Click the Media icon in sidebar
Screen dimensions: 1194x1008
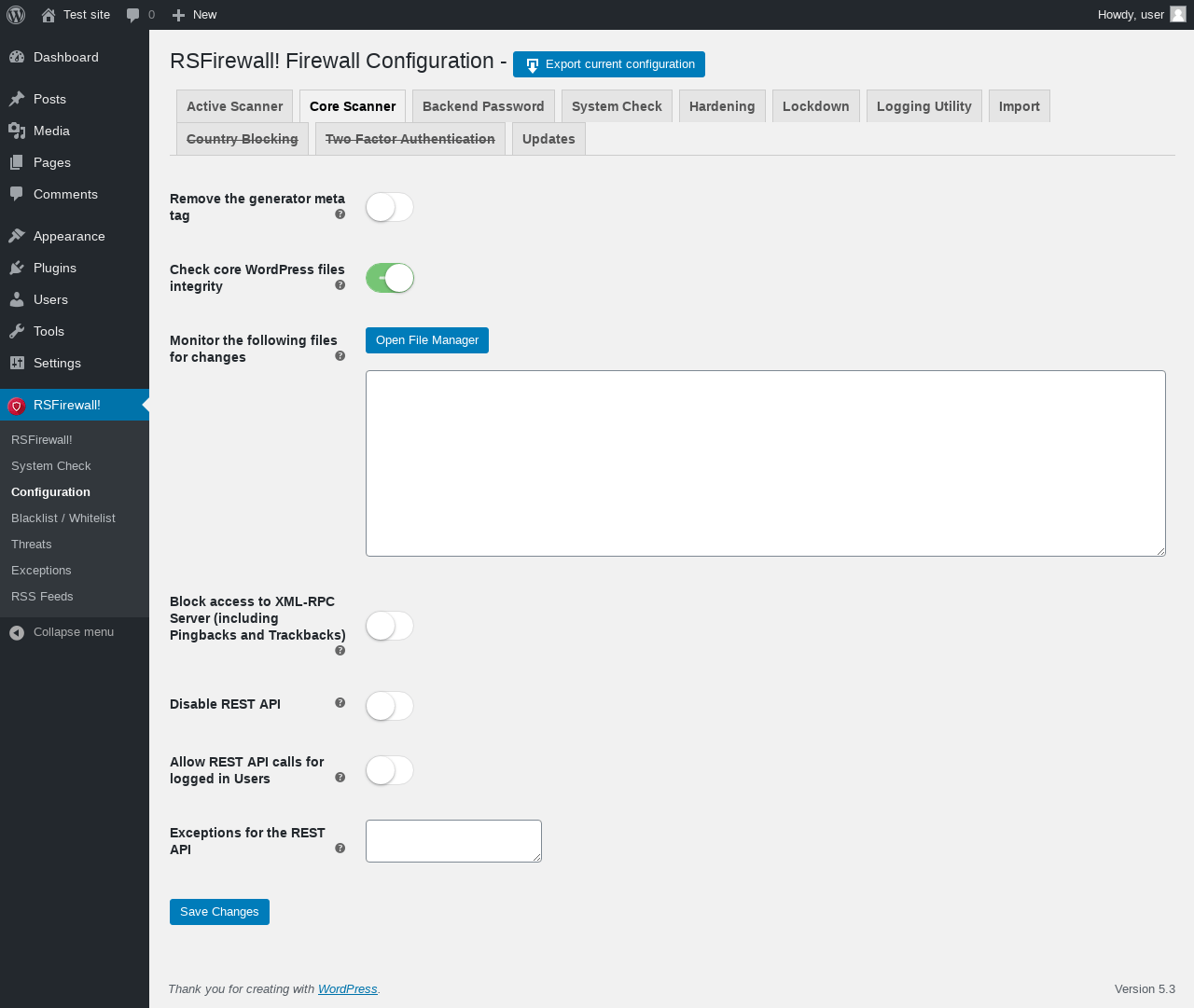pyautogui.click(x=17, y=131)
